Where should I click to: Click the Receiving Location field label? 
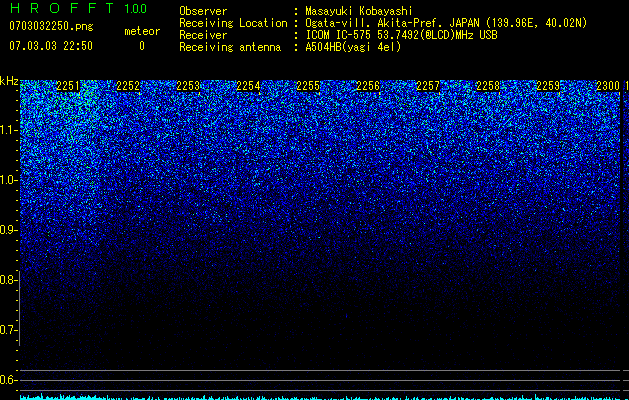(x=233, y=23)
